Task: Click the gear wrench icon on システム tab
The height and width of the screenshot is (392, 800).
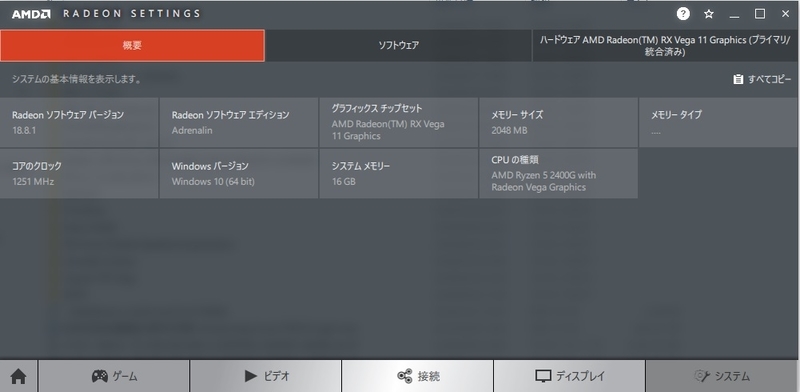Action: pos(702,376)
